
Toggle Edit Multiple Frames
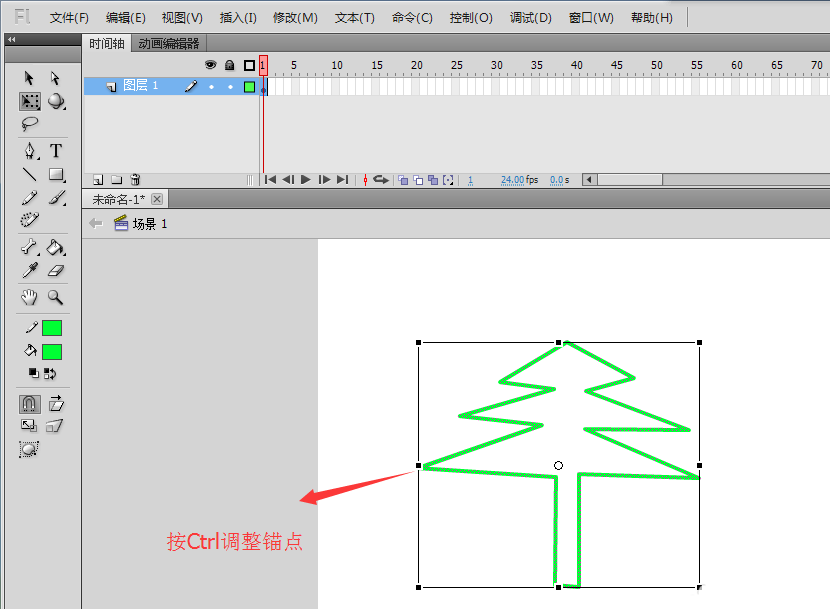tap(433, 180)
